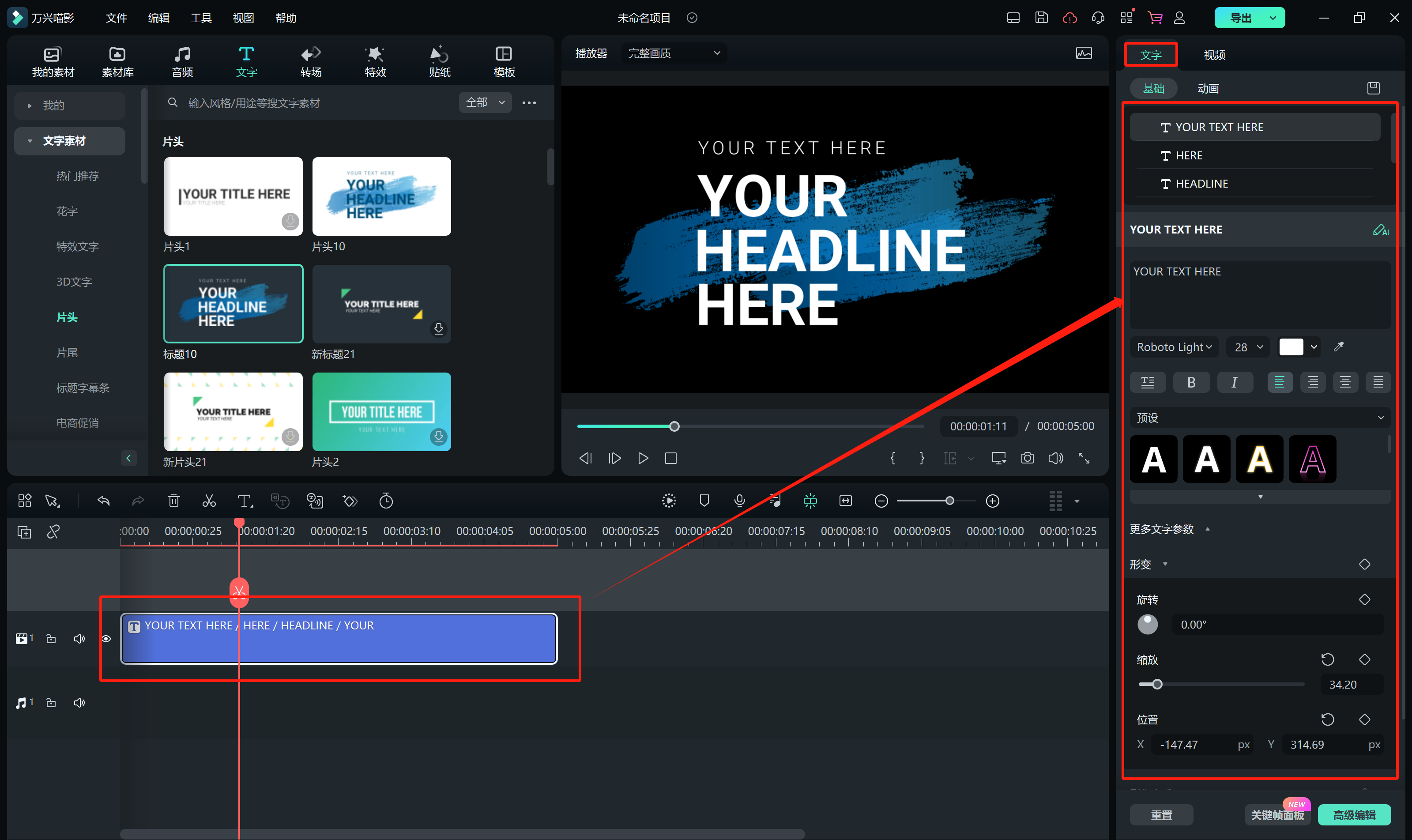Click the delete trash icon in timeline toolbar

coord(174,501)
